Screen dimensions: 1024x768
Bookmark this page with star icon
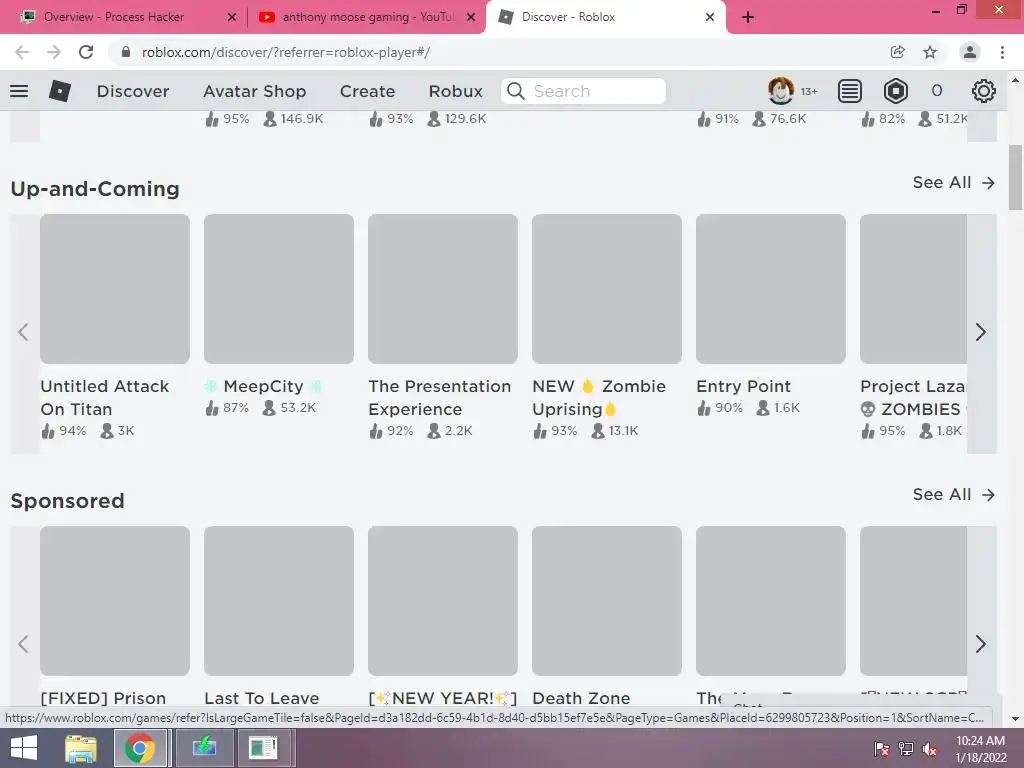pyautogui.click(x=930, y=52)
